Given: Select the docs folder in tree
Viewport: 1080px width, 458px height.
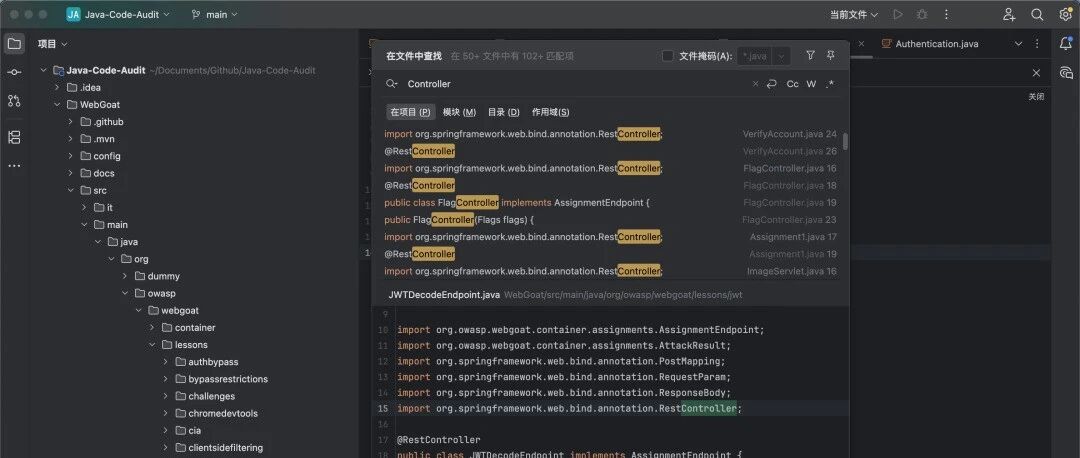Looking at the screenshot, I should pos(104,174).
